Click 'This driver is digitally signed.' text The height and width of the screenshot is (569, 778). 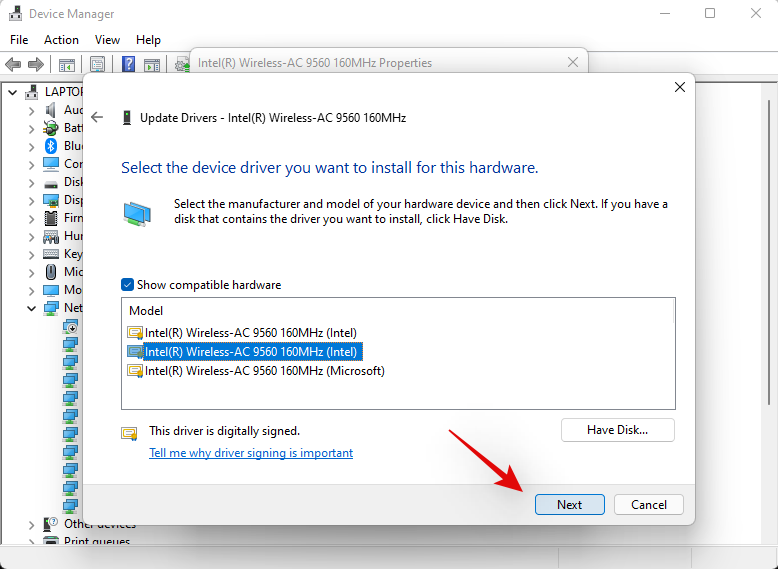tap(224, 431)
